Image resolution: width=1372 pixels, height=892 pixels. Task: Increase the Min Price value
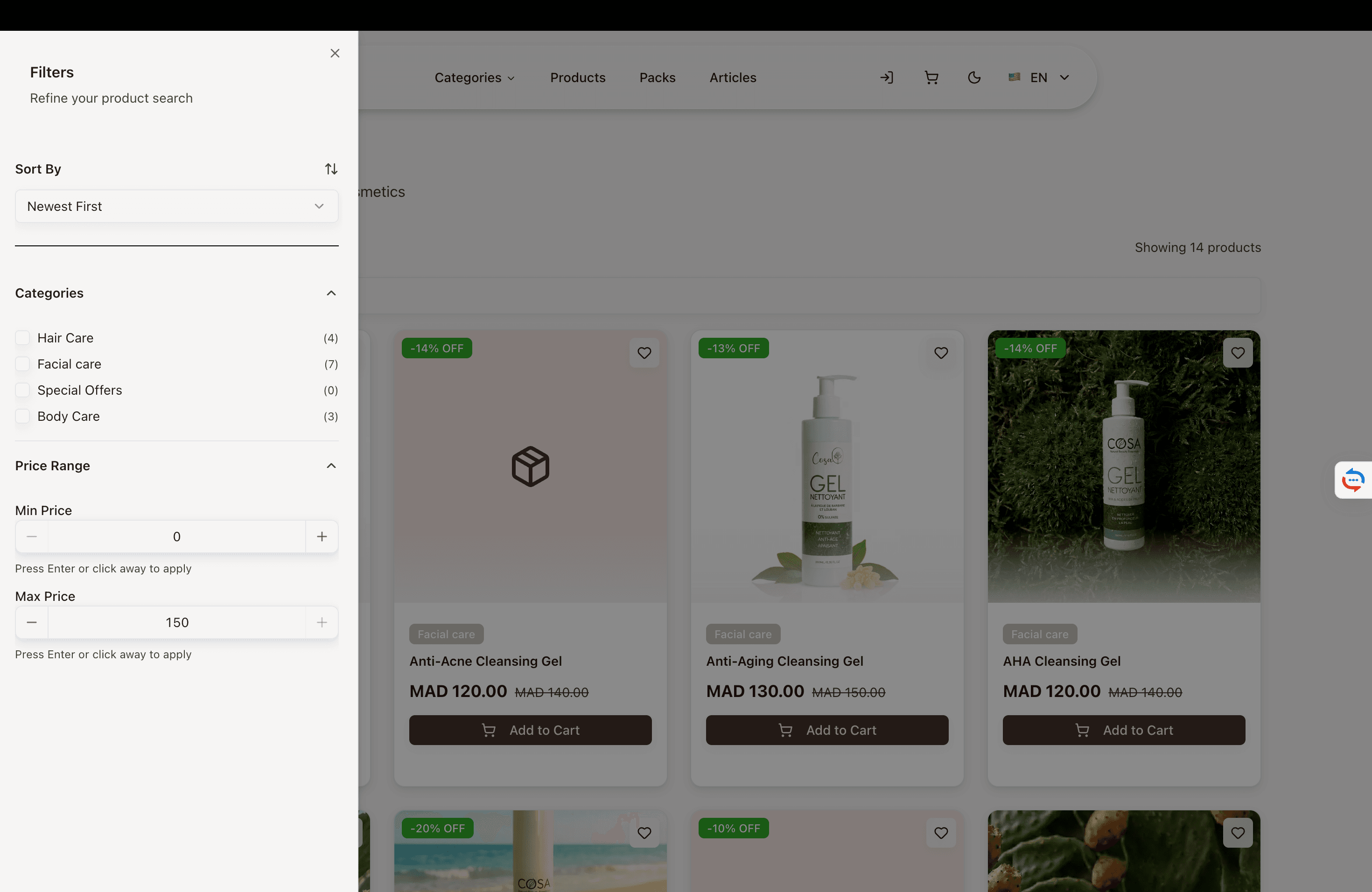point(322,537)
